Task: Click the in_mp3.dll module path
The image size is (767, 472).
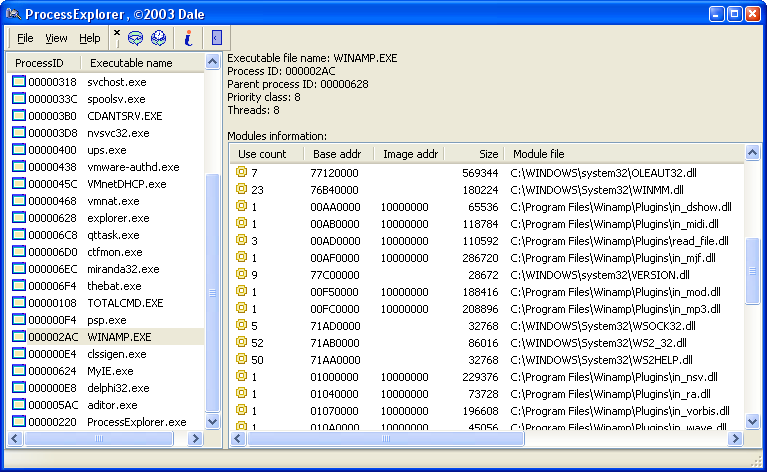Action: 615,309
